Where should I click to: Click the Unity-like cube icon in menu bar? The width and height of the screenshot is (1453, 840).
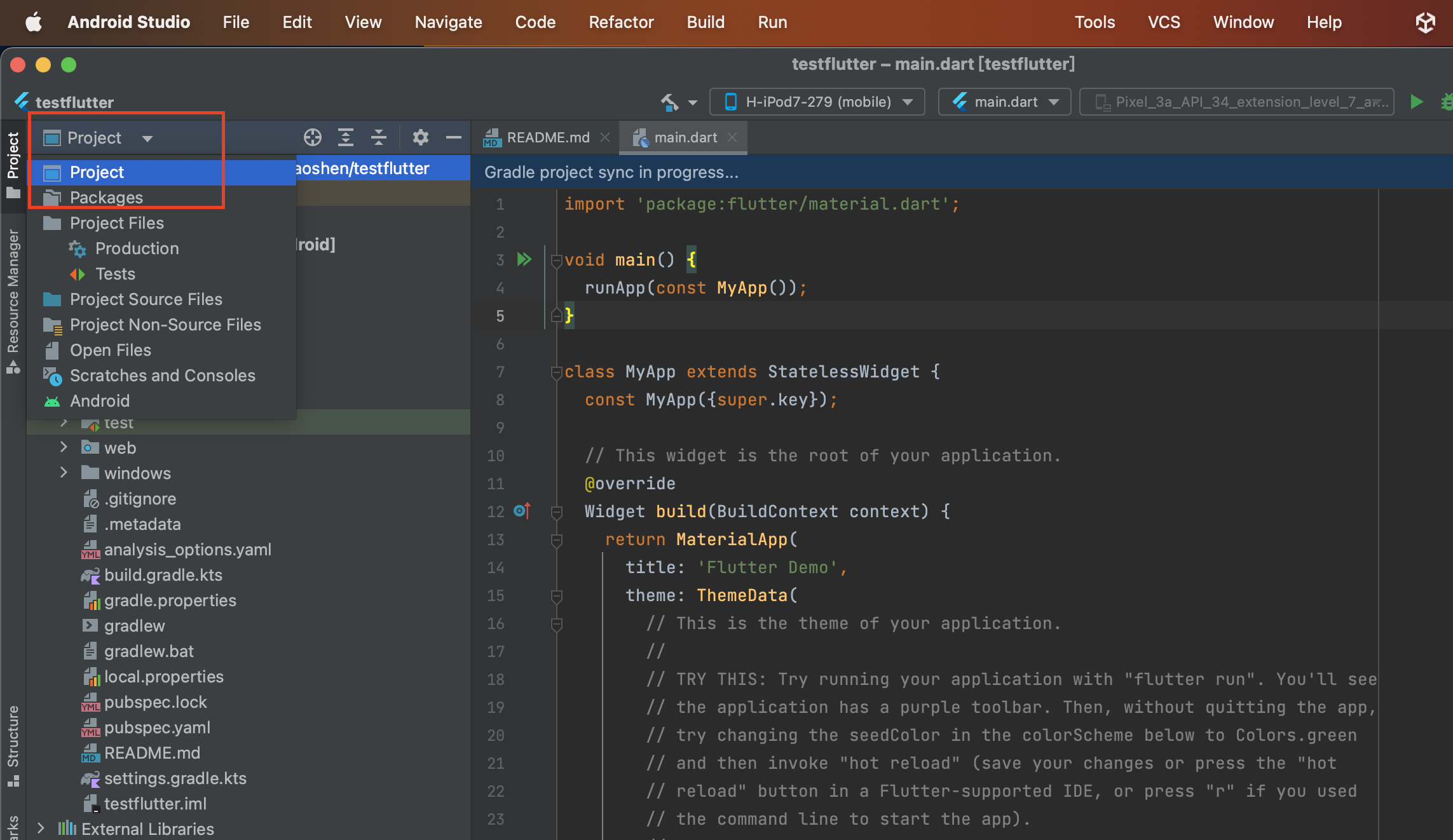[x=1426, y=22]
